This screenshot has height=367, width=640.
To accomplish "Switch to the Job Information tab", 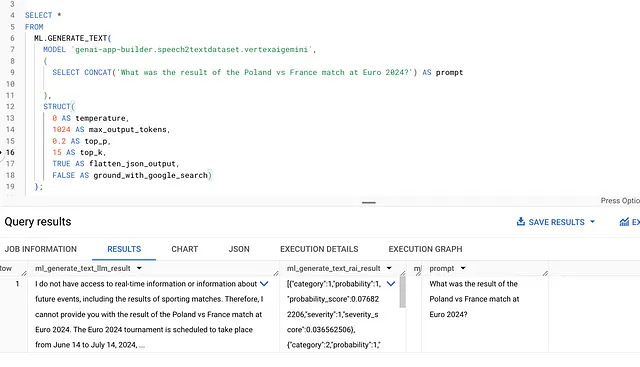I will [41, 249].
